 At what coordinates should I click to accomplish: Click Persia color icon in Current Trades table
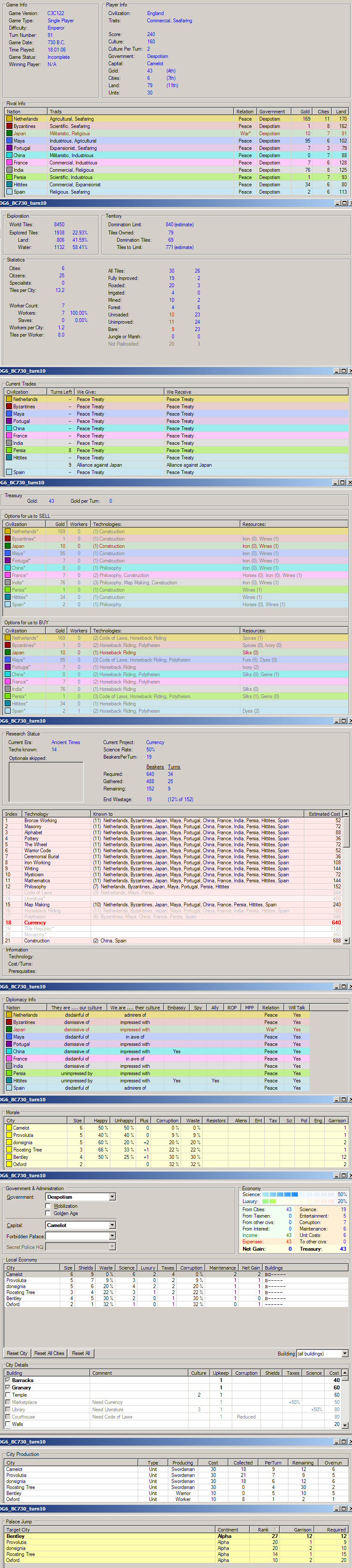coord(9,450)
